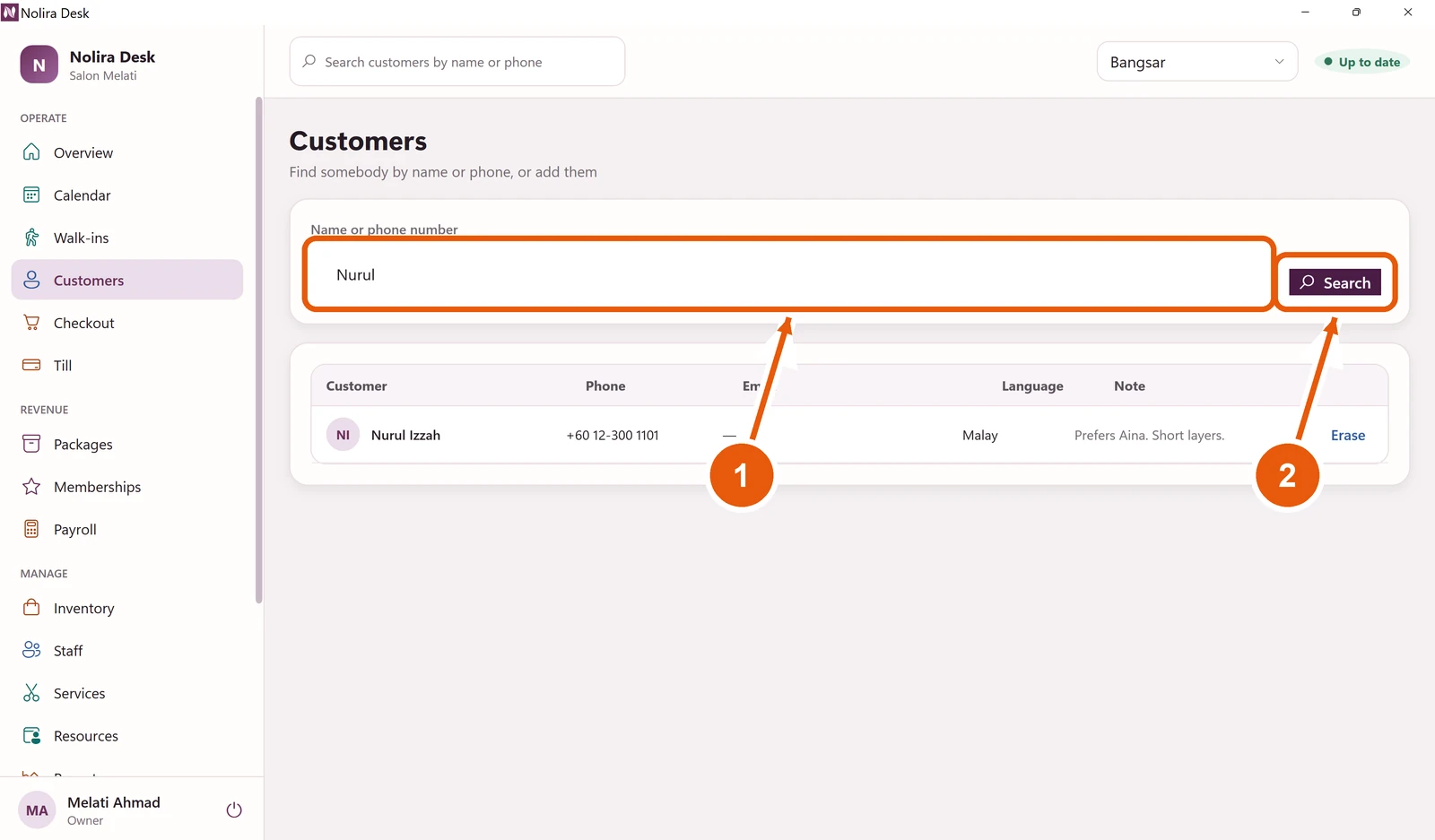This screenshot has height=840, width=1435.
Task: Click the Walk-ins person icon
Action: tap(31, 238)
